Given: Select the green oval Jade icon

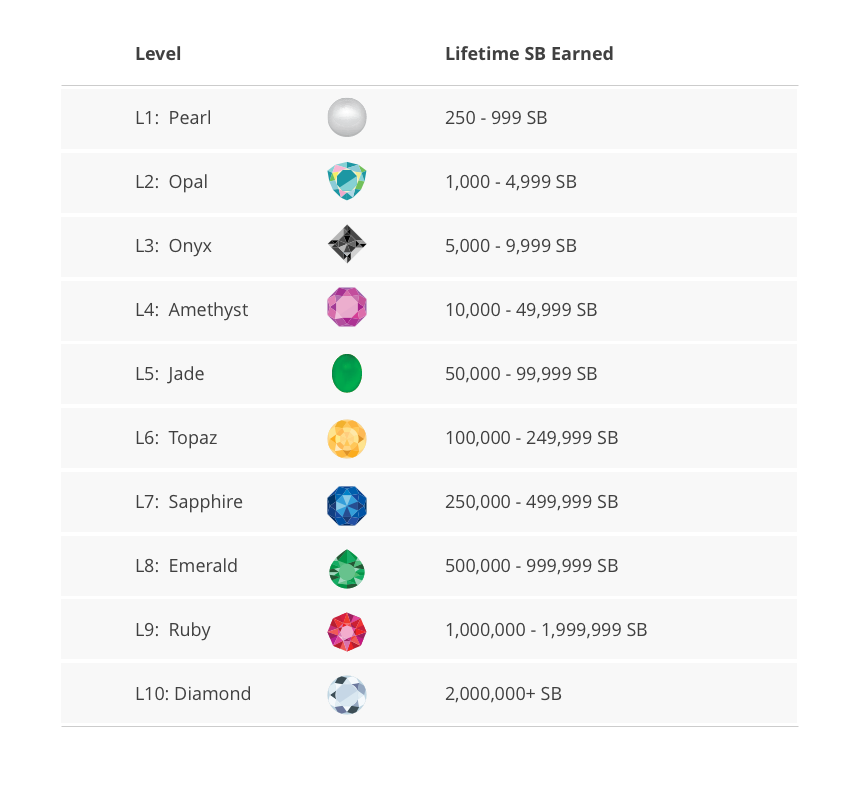Looking at the screenshot, I should coord(347,373).
